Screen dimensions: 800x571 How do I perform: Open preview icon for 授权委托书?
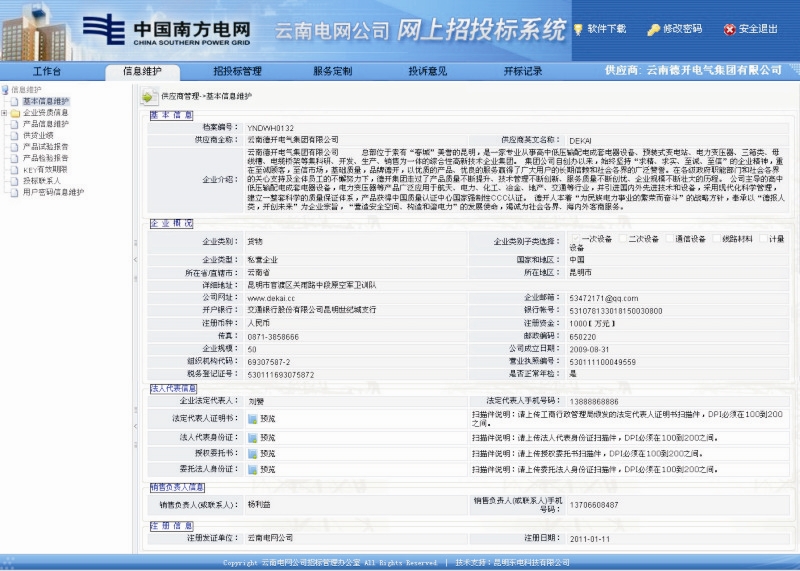pos(252,453)
